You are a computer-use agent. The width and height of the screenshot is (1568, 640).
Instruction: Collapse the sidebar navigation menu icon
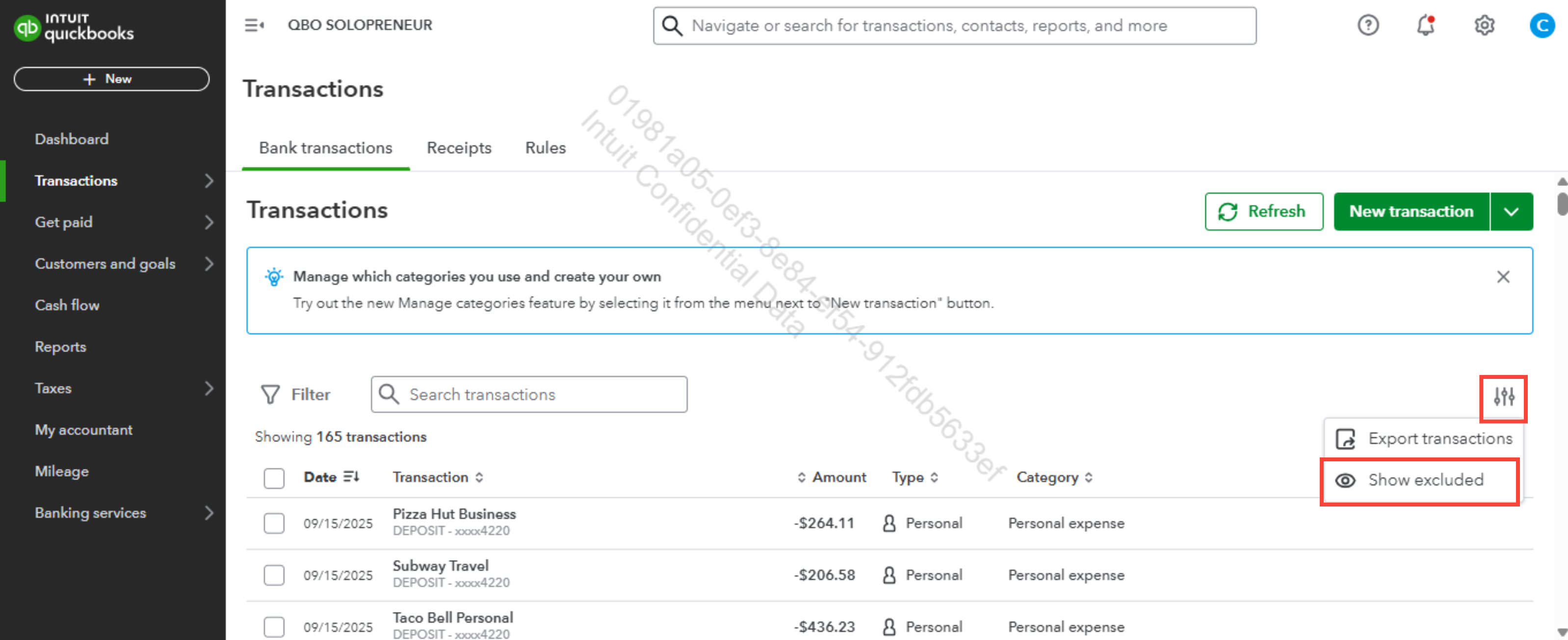254,25
